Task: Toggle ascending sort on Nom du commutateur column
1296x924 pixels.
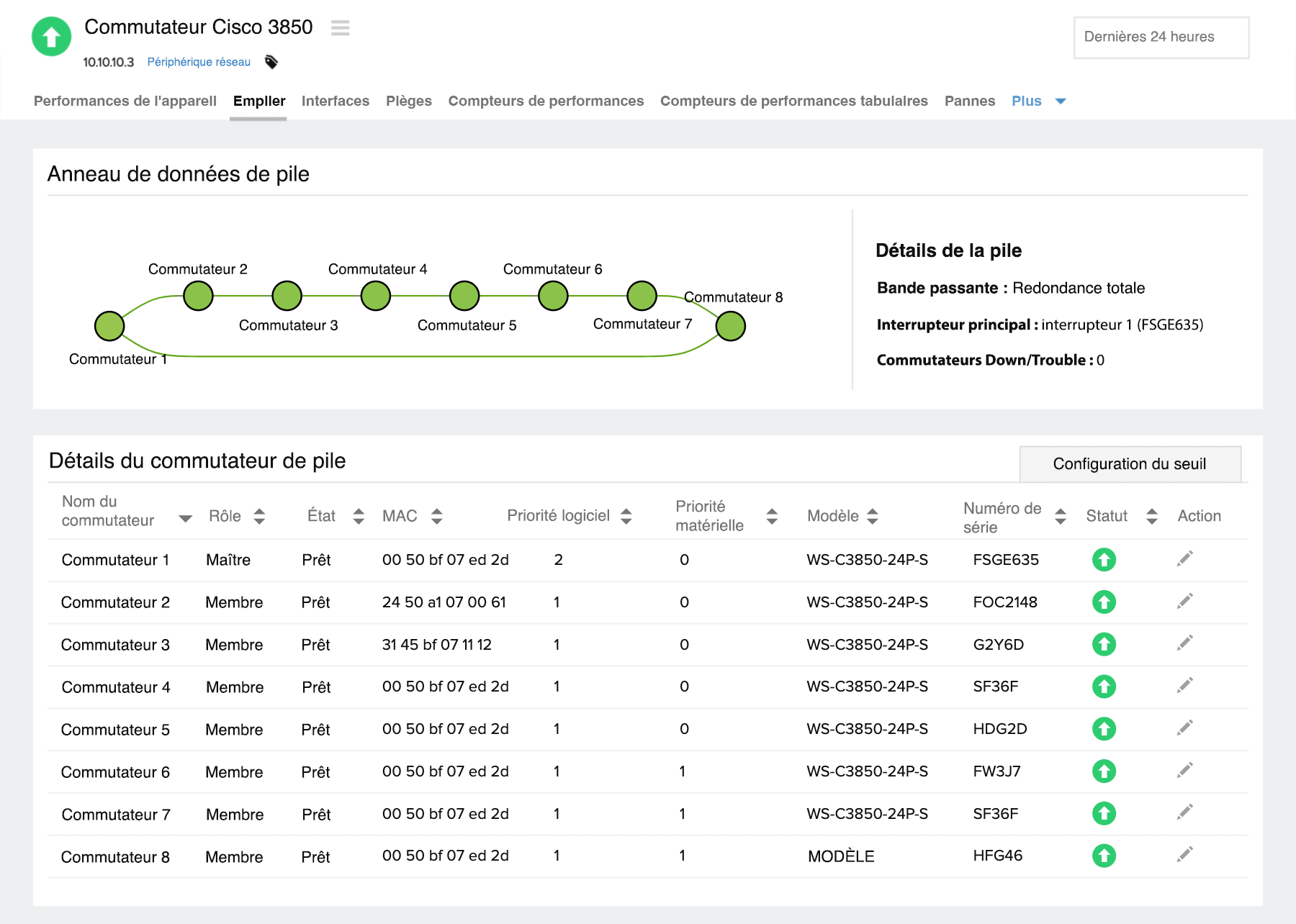Action: 186,517
